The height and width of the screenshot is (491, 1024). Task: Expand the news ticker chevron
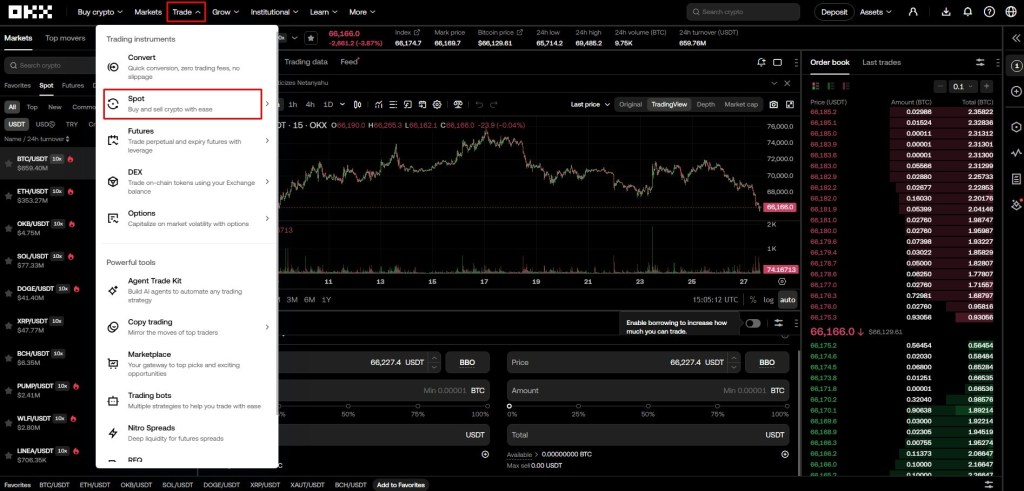(774, 84)
